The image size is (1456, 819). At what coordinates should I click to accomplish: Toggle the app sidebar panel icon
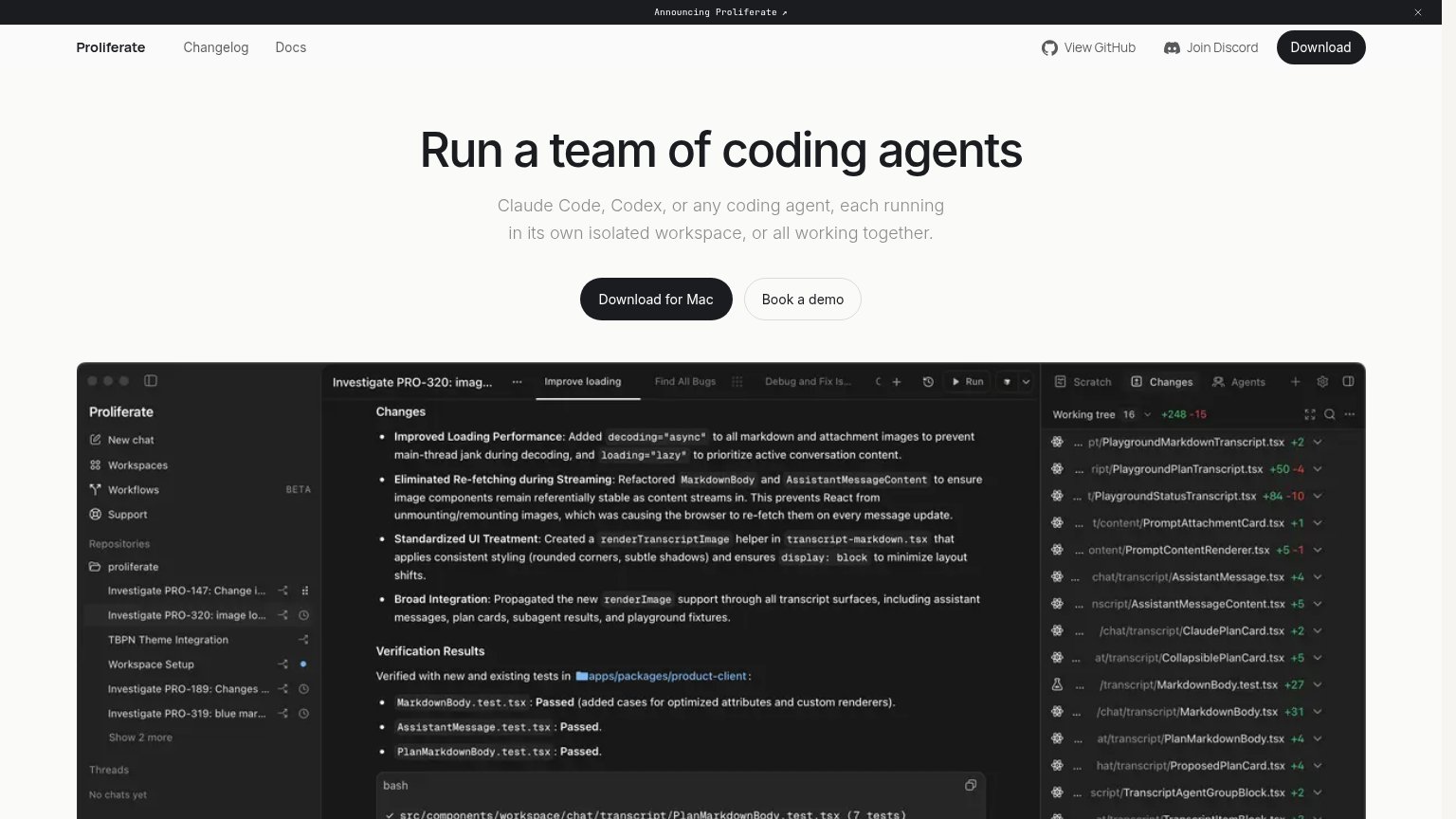pos(151,381)
